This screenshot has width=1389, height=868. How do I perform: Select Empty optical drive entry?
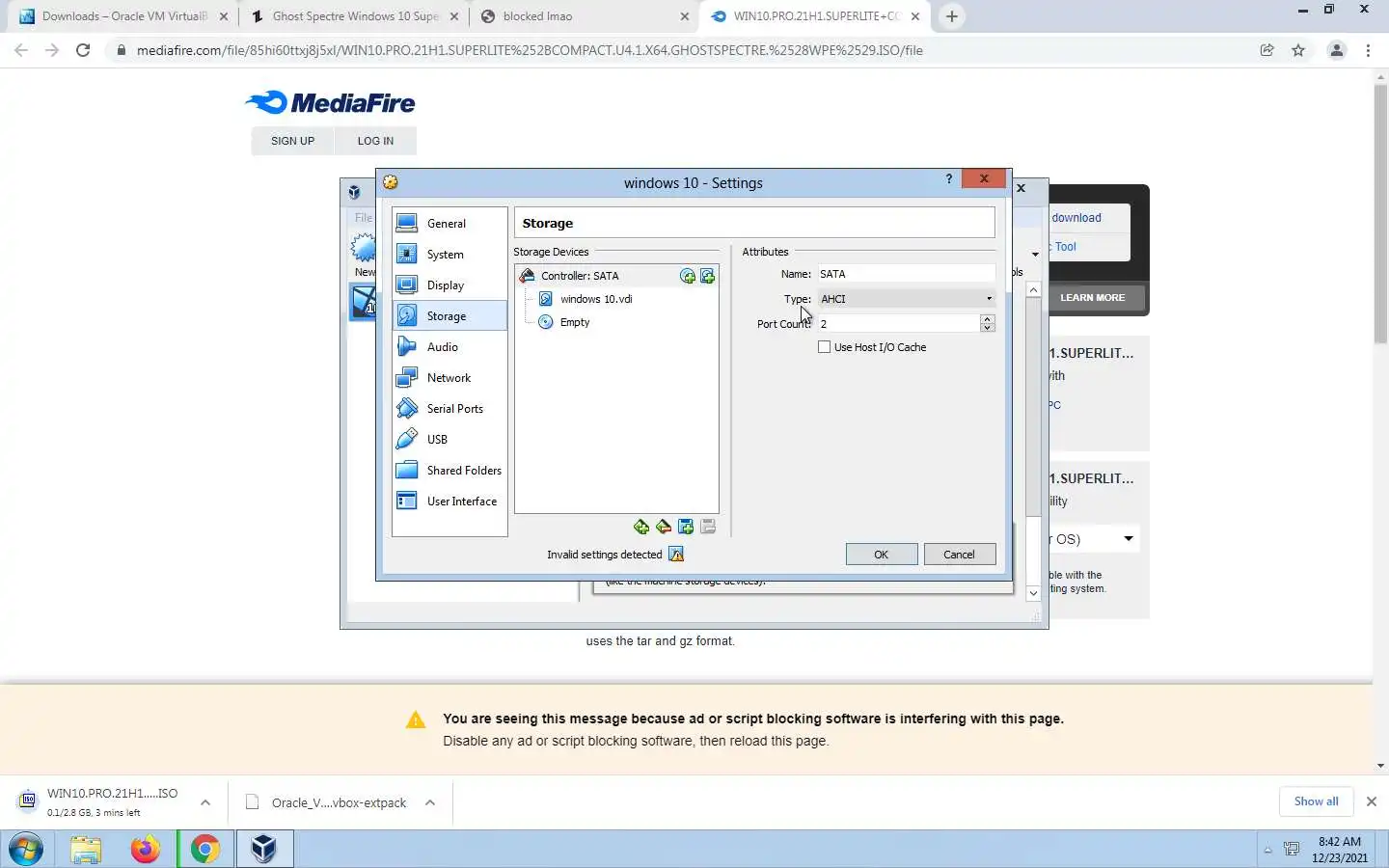[575, 322]
